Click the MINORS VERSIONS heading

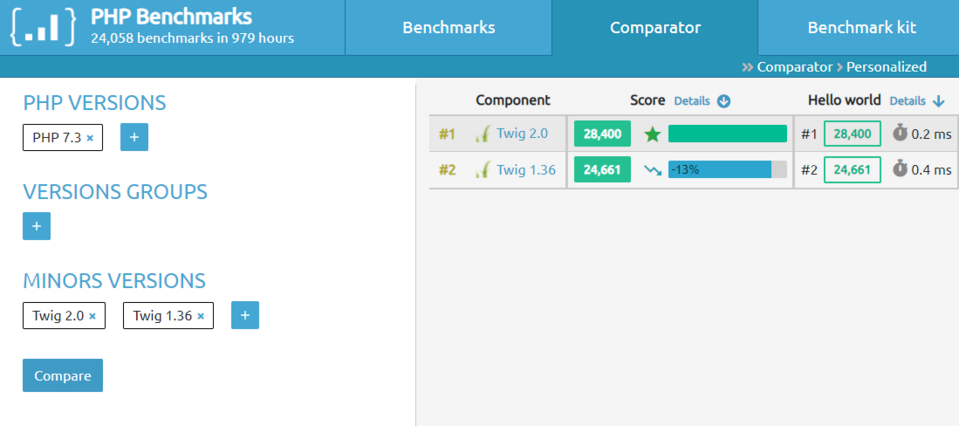pyautogui.click(x=114, y=281)
